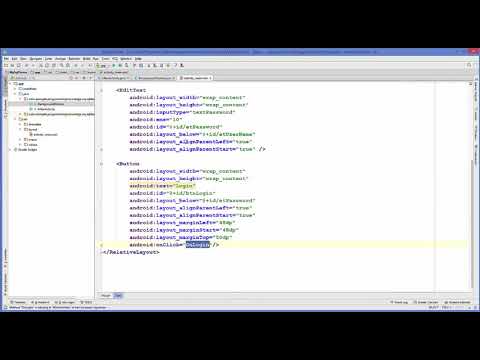Collapse the res folder arrow

[15, 119]
